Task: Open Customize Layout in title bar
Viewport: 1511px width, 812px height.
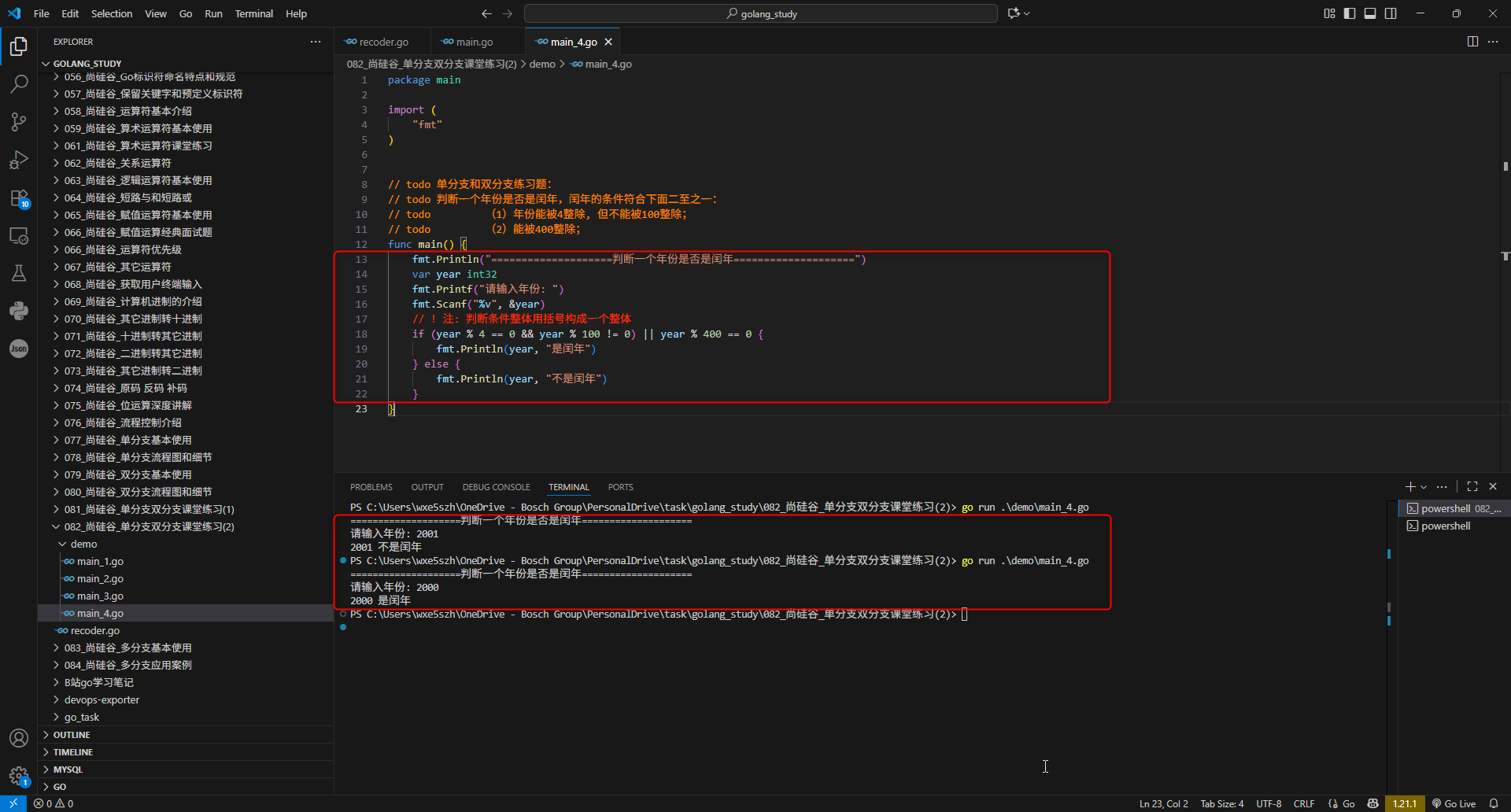Action: coord(1329,13)
